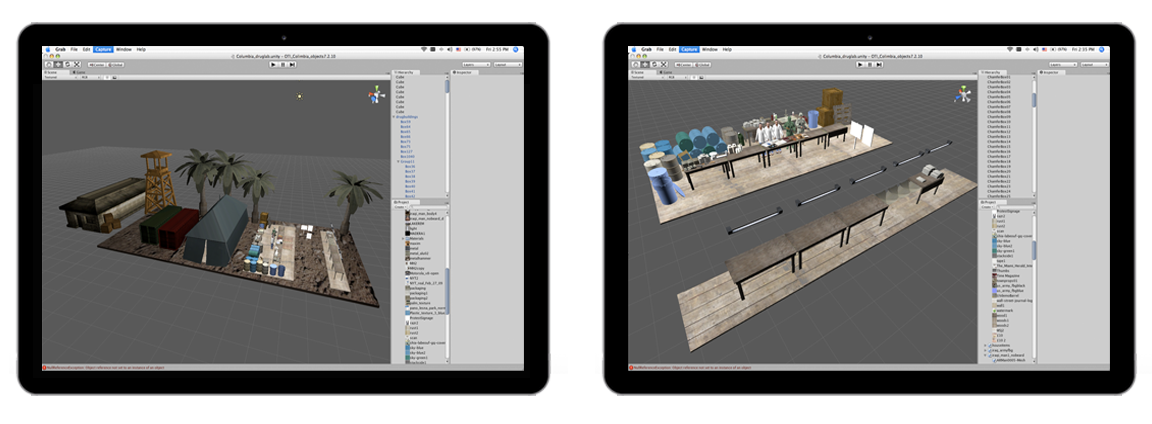This screenshot has width=1152, height=424.
Task: Click the Create button in left Project panel
Action: [x=399, y=207]
